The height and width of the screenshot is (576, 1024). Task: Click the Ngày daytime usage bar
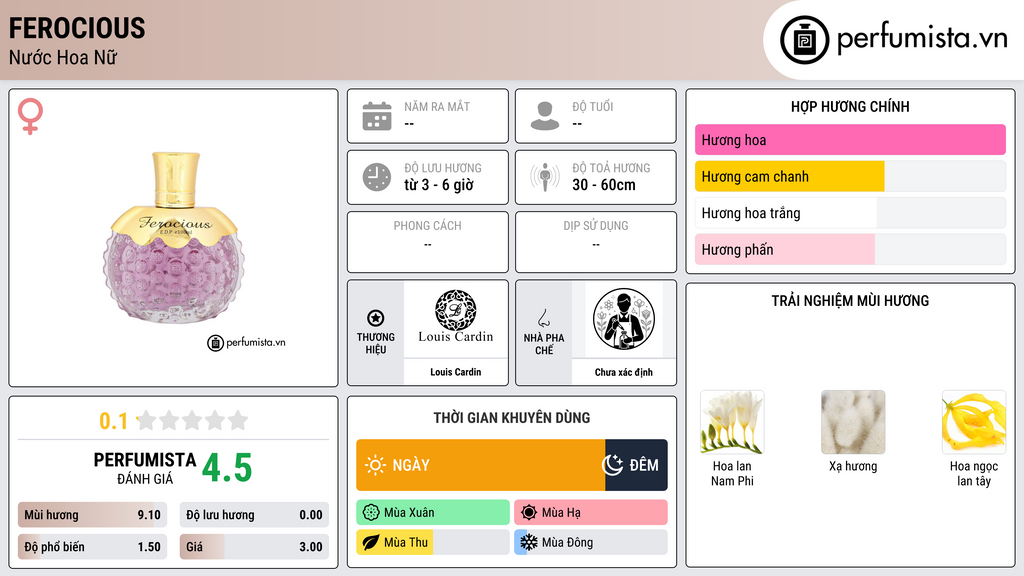481,465
